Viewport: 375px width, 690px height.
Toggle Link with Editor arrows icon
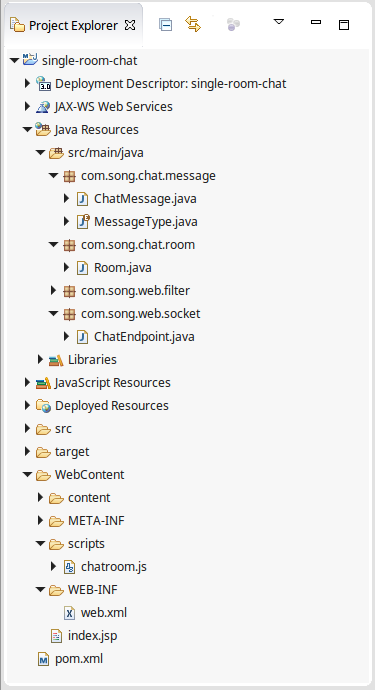pyautogui.click(x=193, y=24)
